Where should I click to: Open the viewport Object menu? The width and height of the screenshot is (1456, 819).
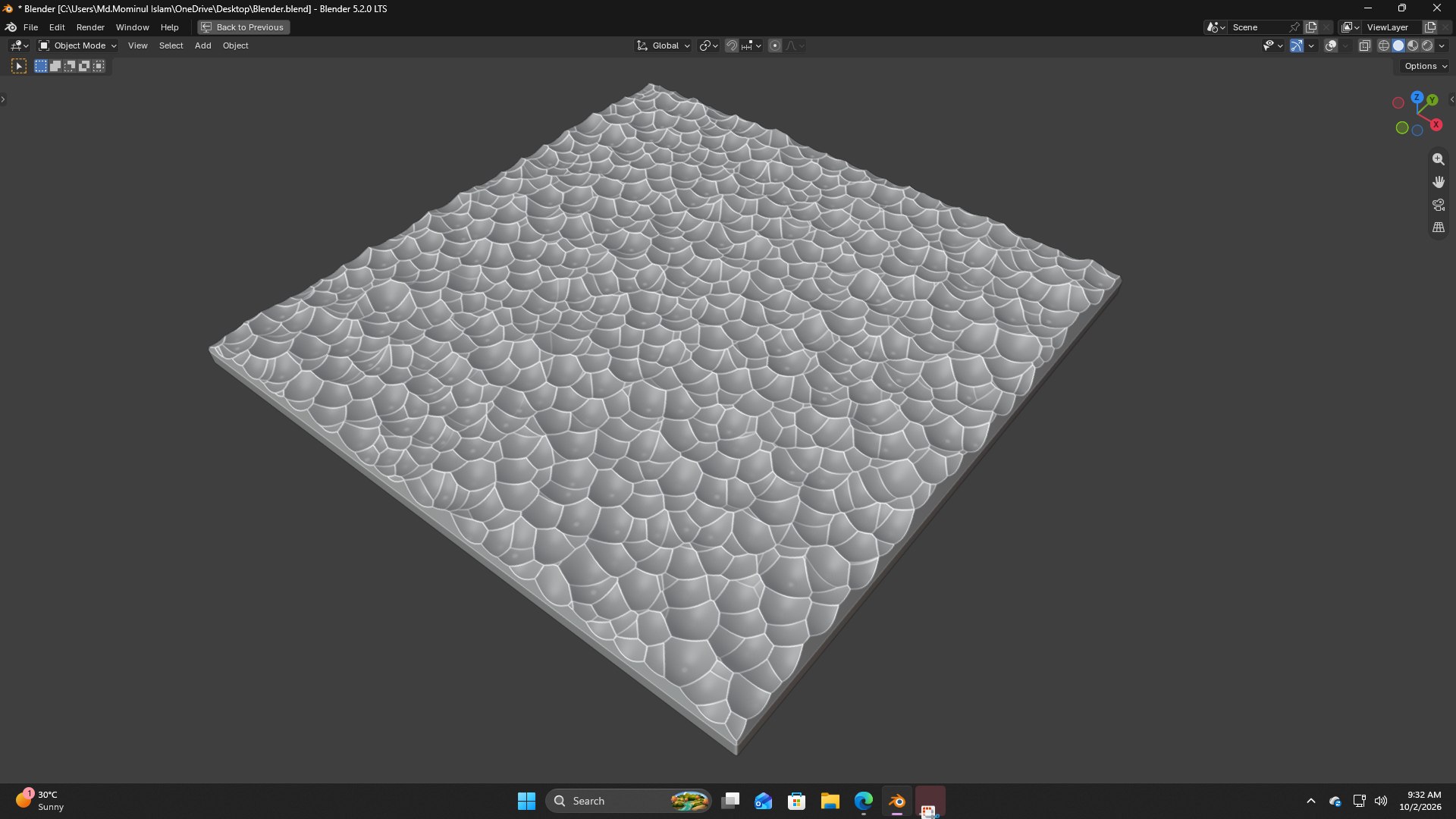[x=235, y=46]
